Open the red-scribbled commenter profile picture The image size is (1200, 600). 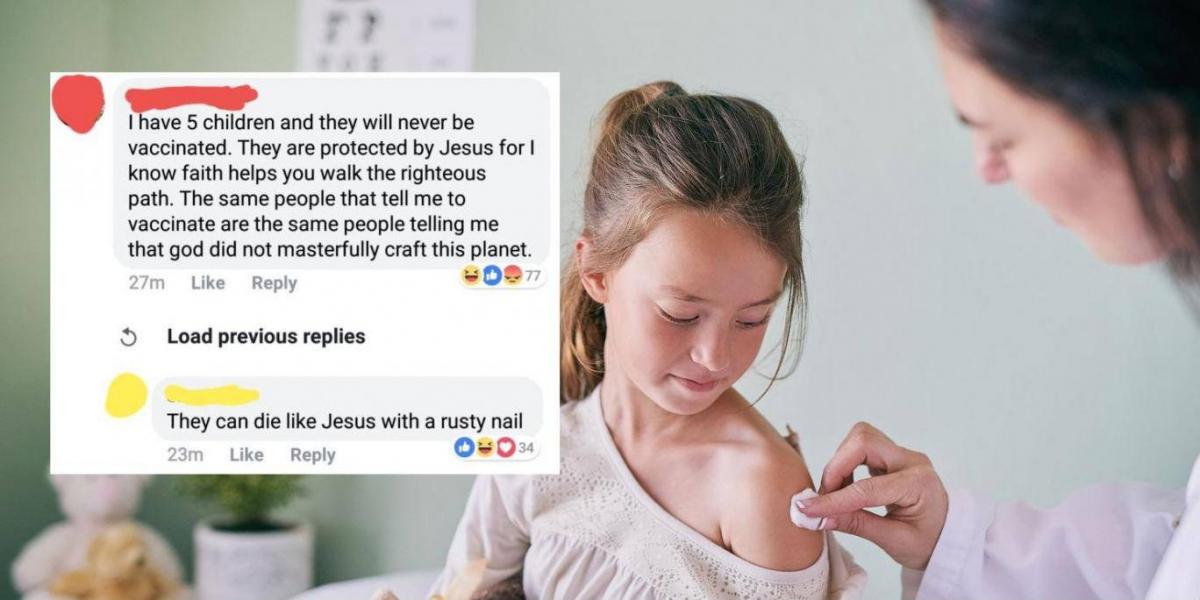click(78, 103)
